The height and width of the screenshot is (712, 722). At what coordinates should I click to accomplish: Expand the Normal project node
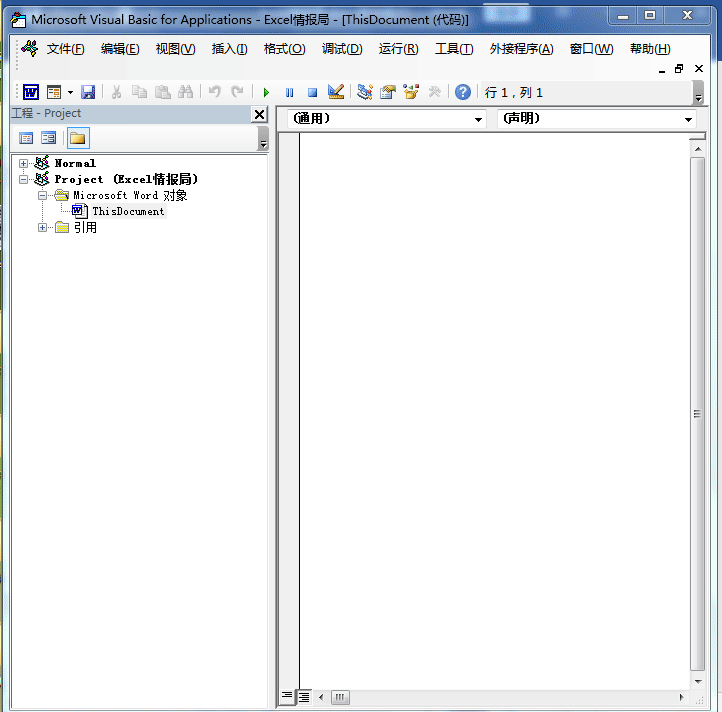coord(23,163)
